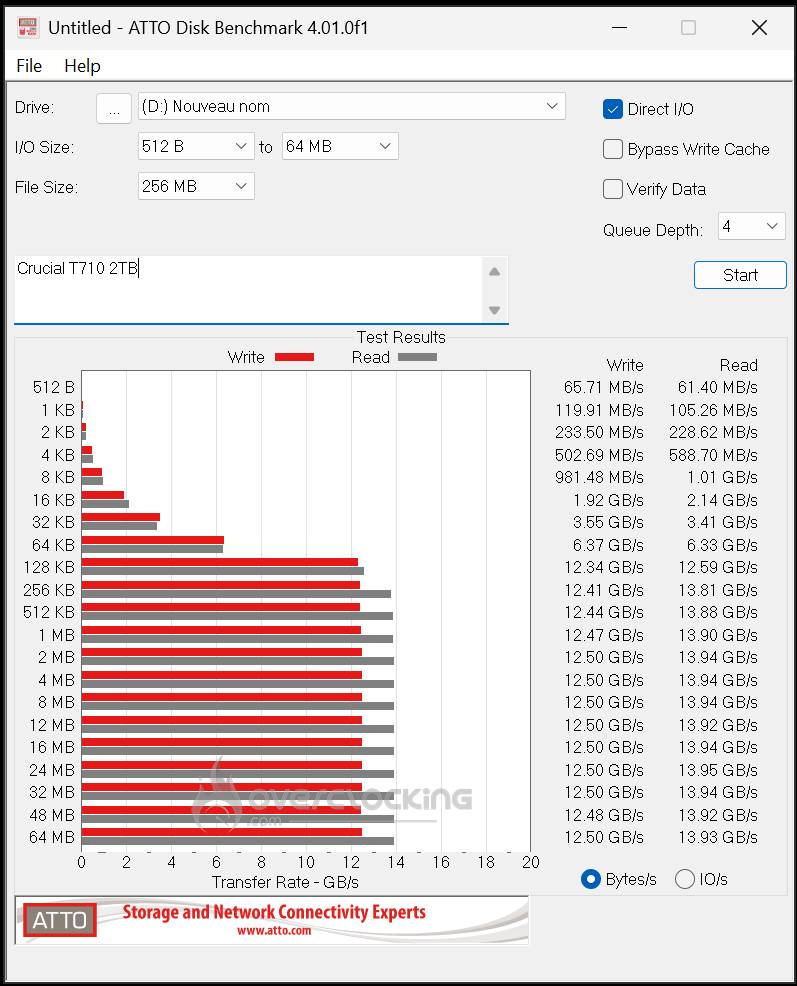Click the Write column header
797x986 pixels.
pos(625,365)
